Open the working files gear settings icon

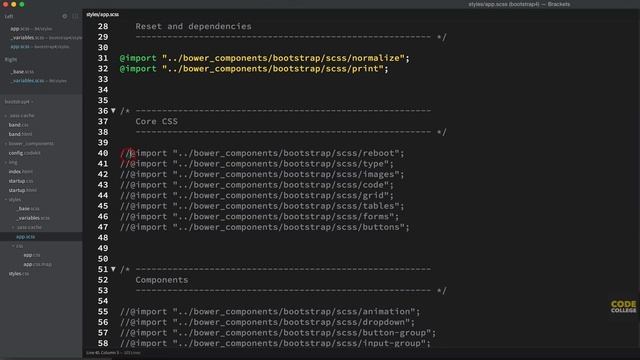point(64,16)
